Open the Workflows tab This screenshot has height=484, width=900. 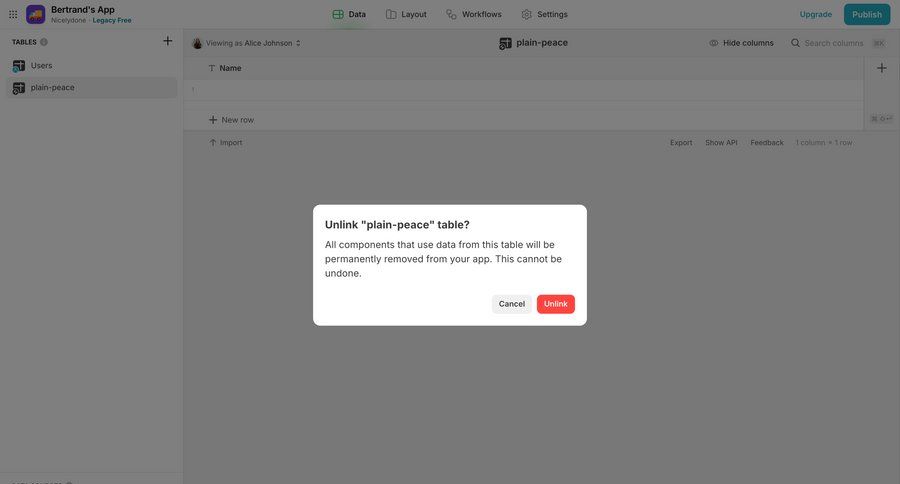[x=474, y=14]
